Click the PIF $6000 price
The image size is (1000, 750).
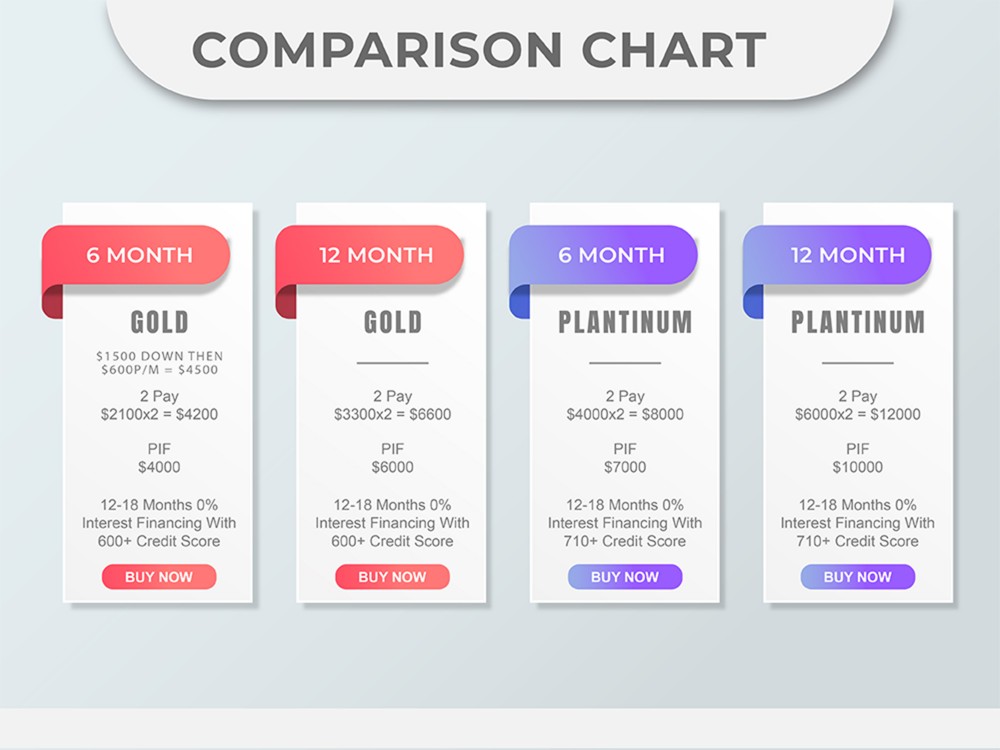coord(393,458)
